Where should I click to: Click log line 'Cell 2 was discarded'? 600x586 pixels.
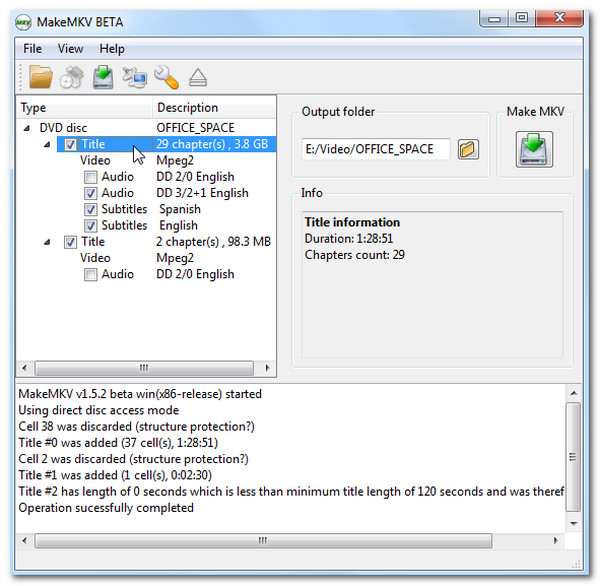[x=133, y=459]
